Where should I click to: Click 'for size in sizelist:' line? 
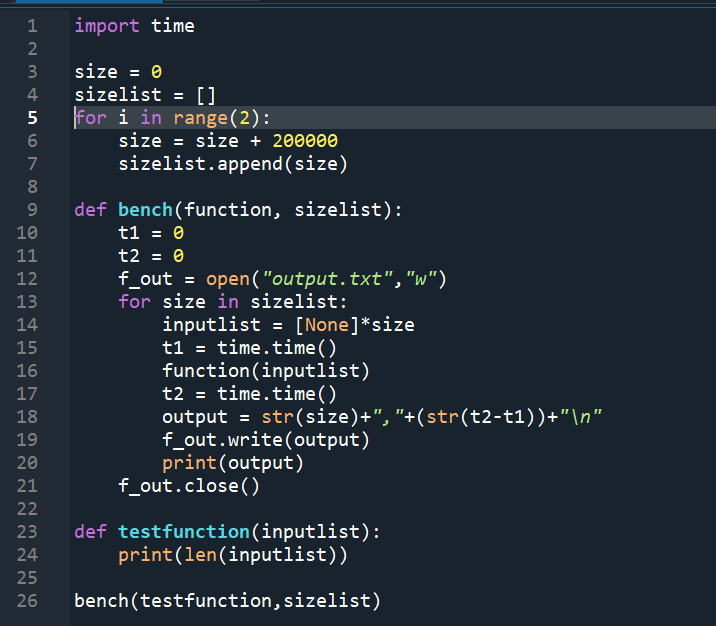point(233,302)
